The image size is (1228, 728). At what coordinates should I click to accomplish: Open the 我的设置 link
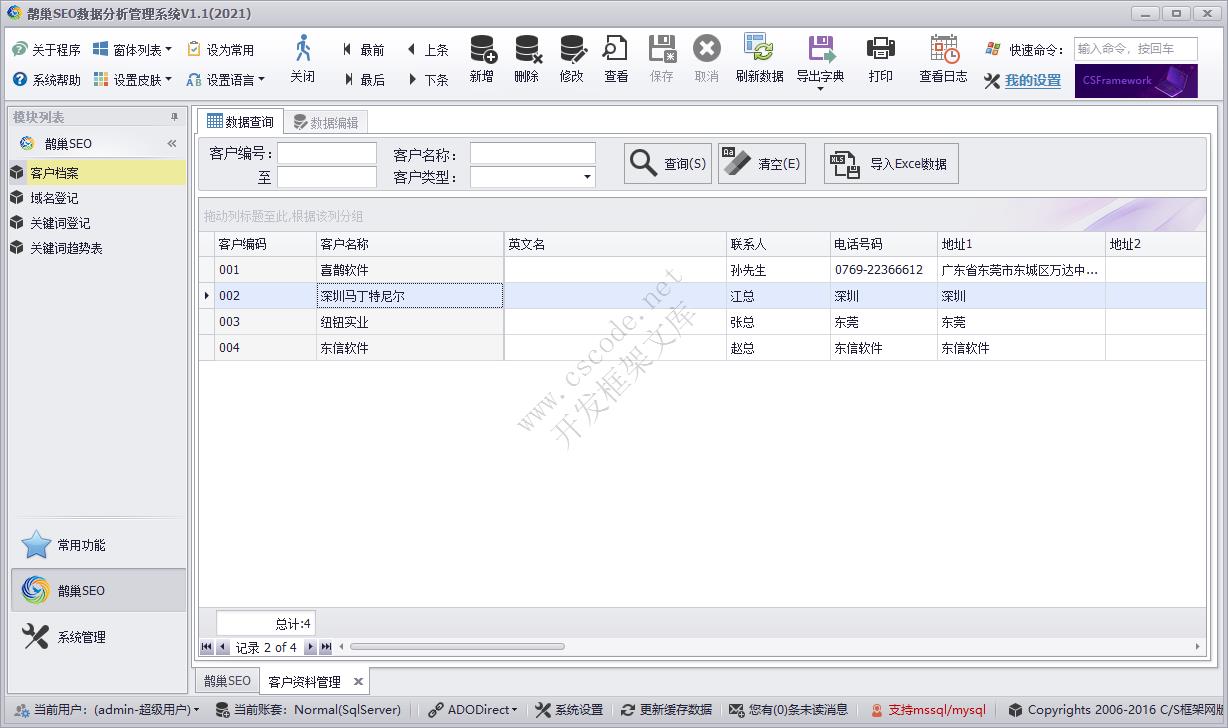(x=1033, y=81)
